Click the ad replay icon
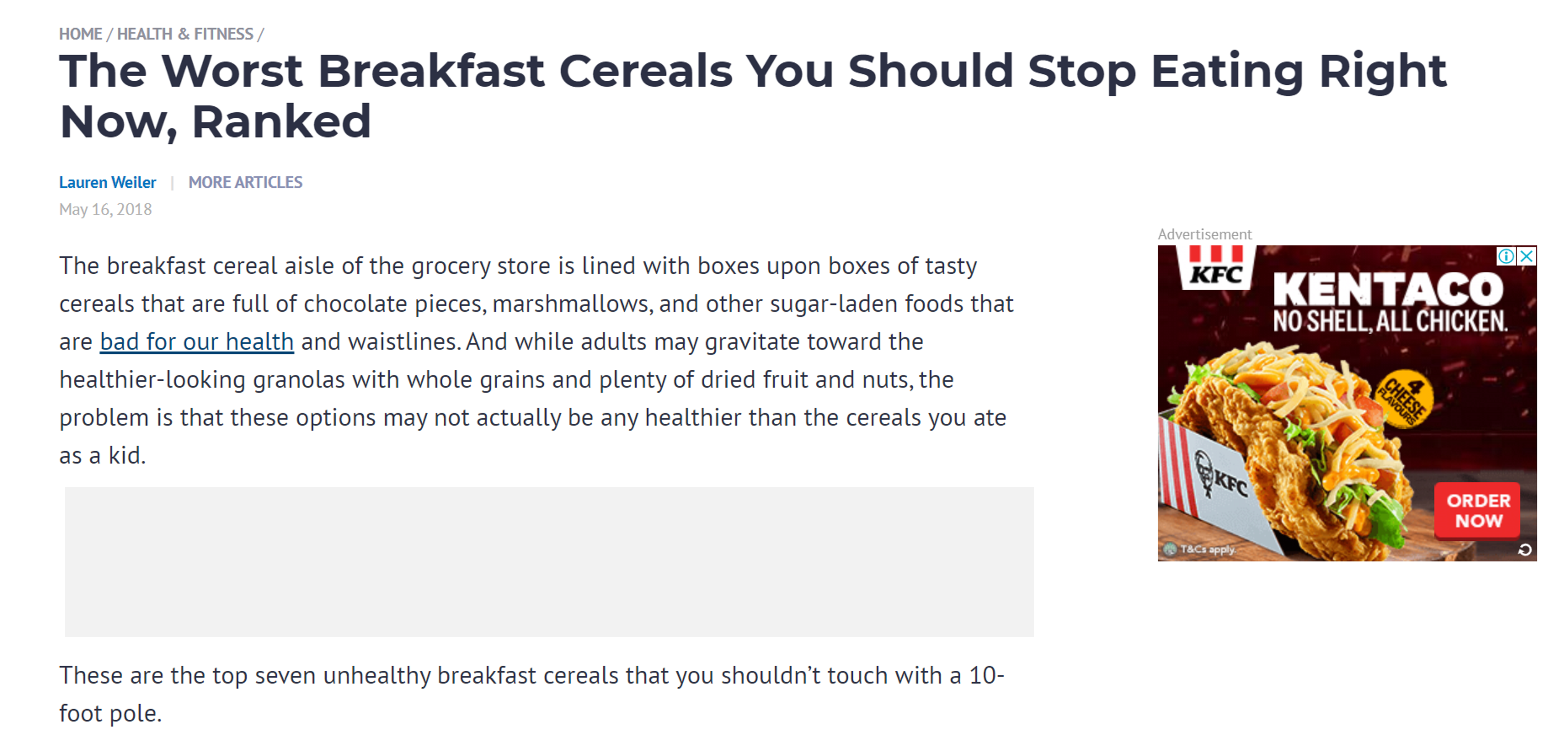Viewport: 1568px width, 743px height. tap(1525, 550)
